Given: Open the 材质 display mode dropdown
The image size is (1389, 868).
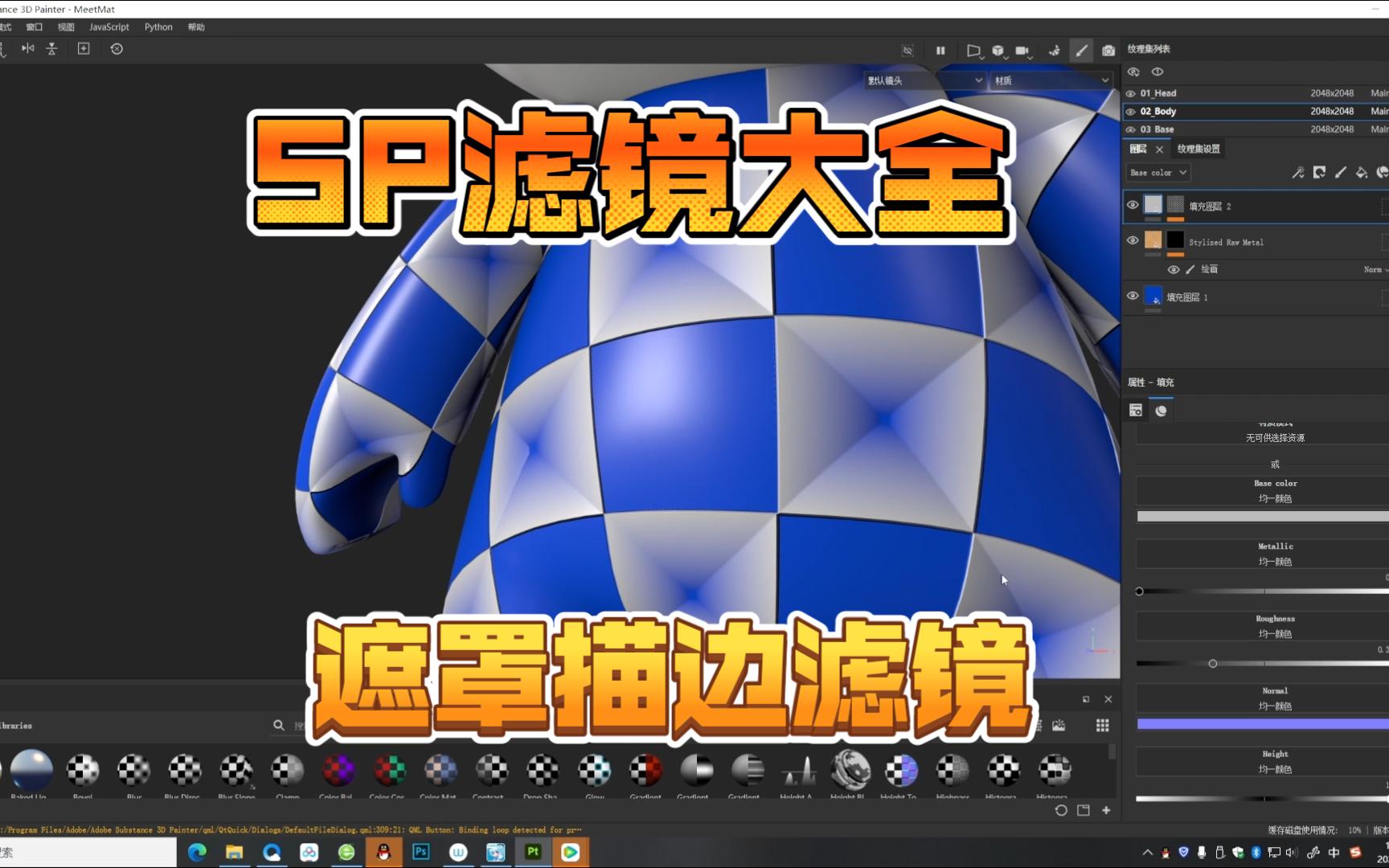Looking at the screenshot, I should click(x=1052, y=80).
